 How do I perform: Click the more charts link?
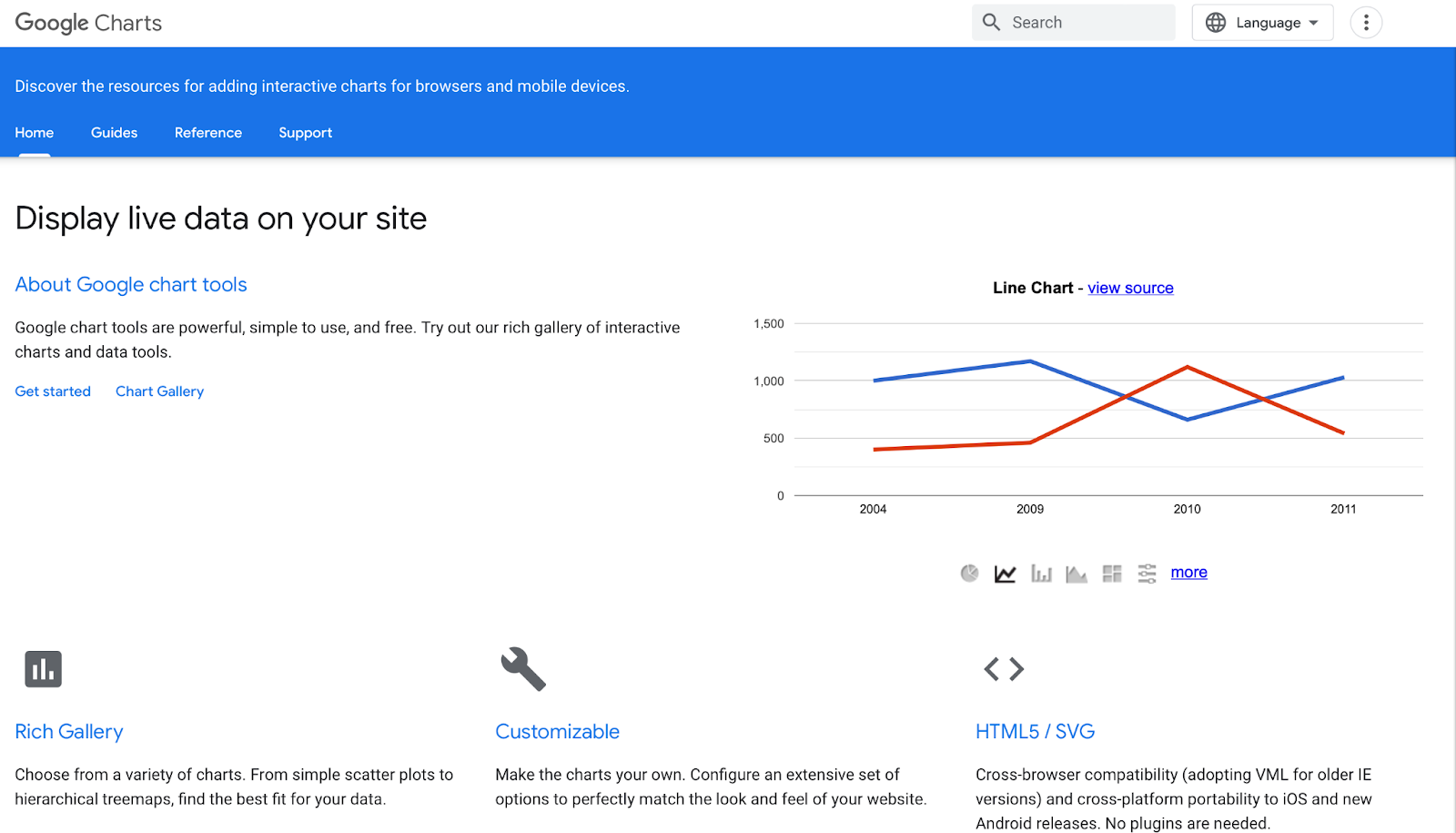point(1188,573)
